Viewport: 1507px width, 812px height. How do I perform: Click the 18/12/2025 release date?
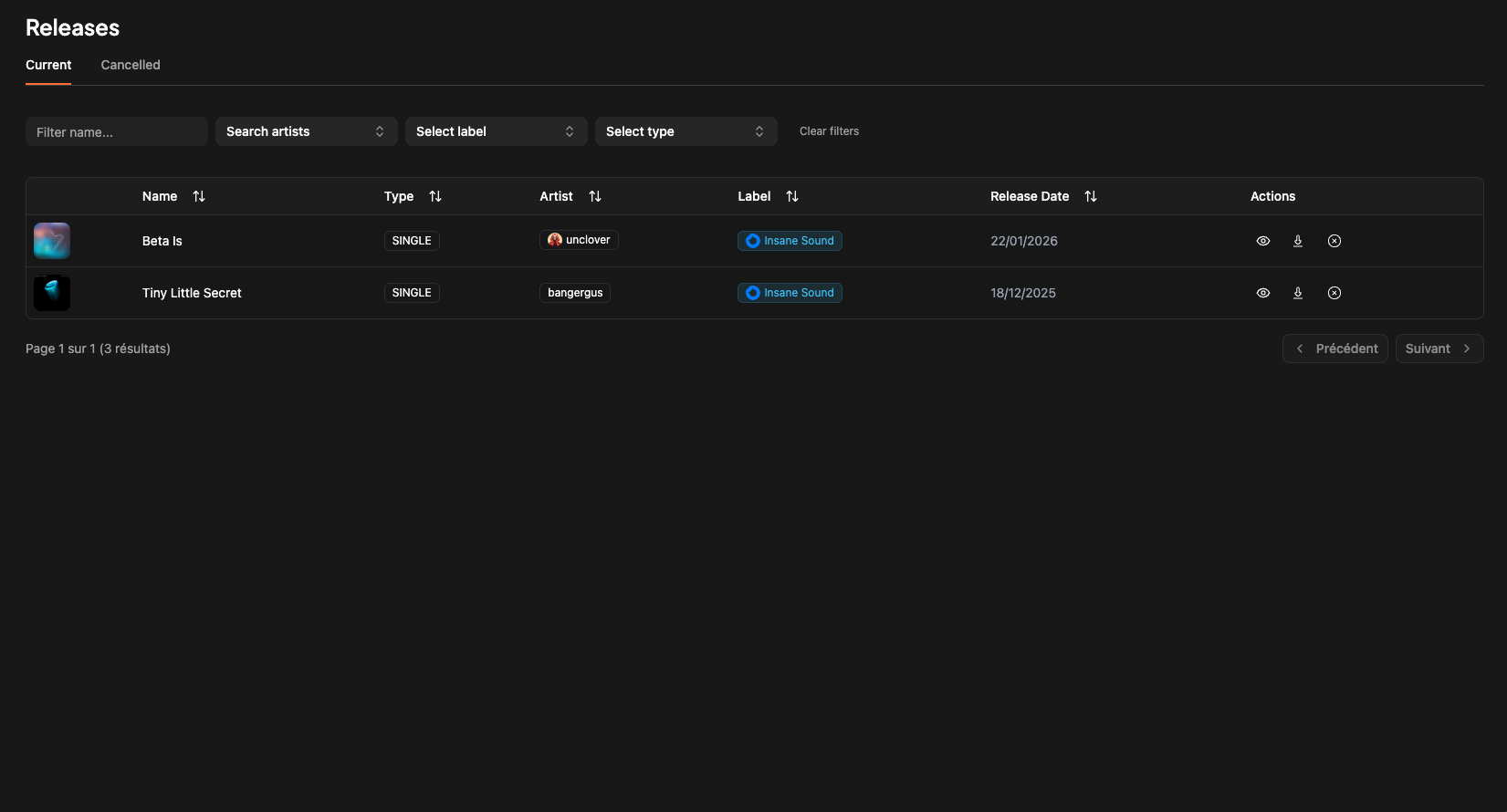coord(1023,293)
